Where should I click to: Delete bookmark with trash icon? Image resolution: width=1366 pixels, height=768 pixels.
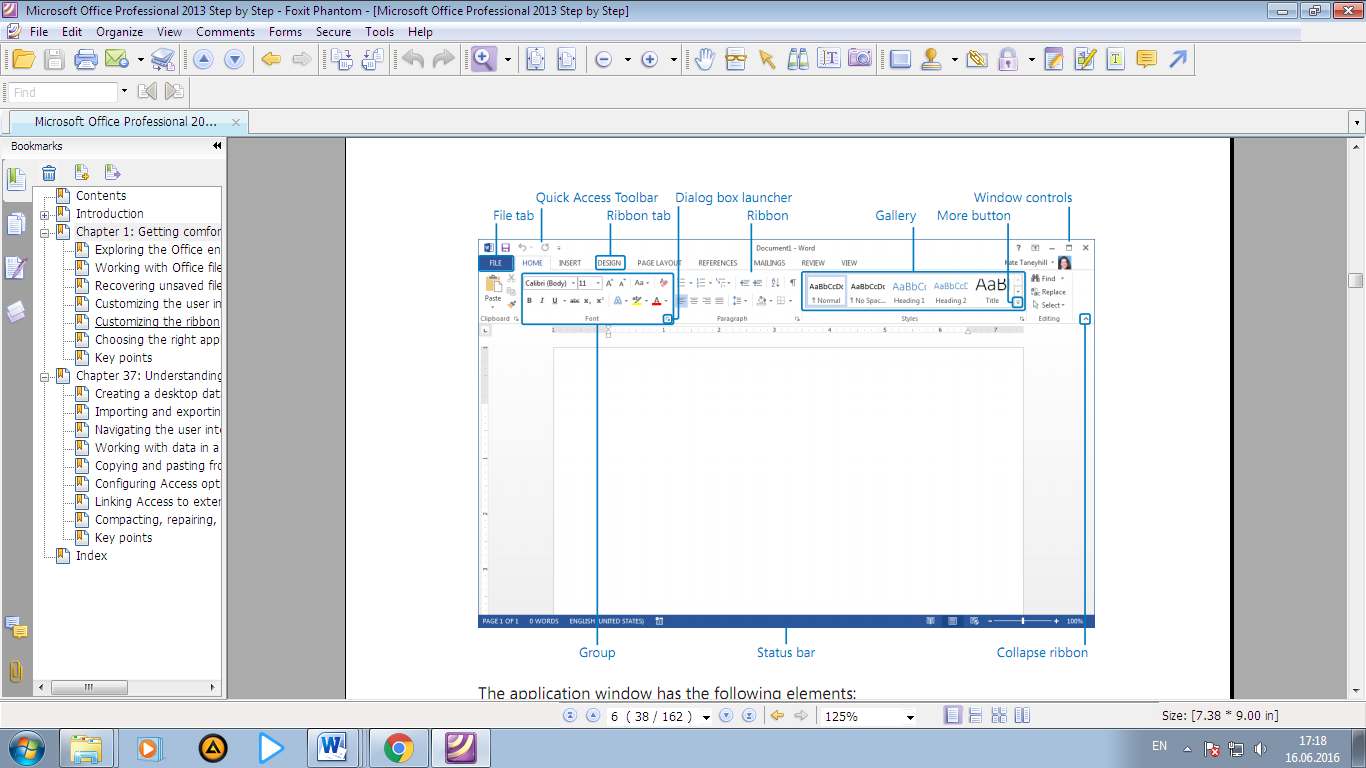(48, 172)
